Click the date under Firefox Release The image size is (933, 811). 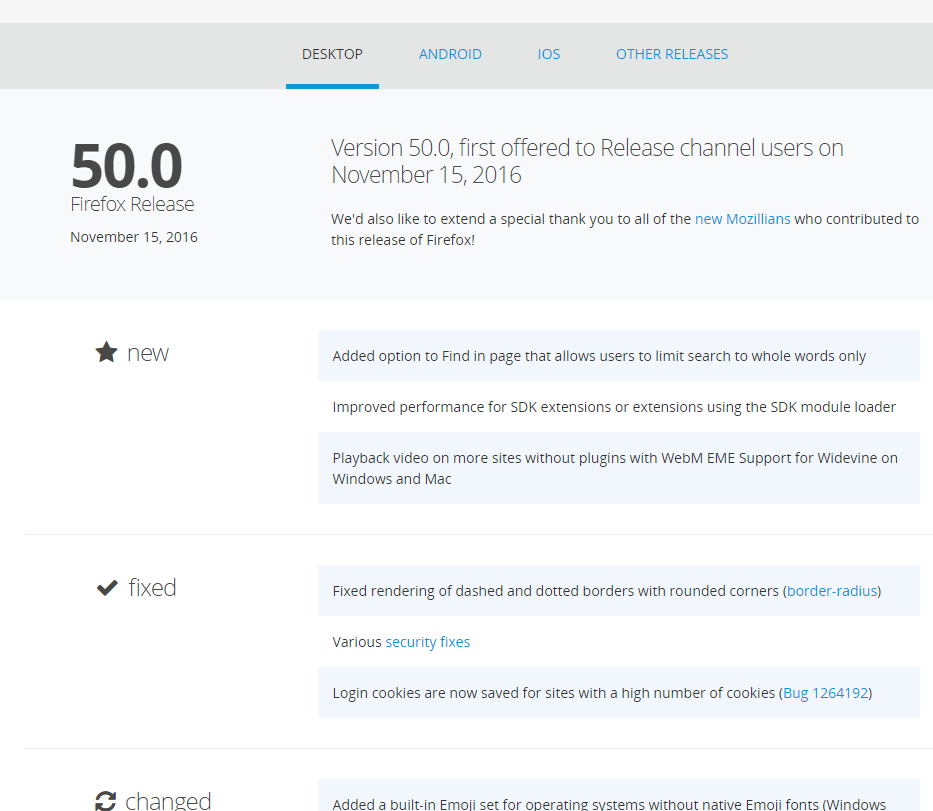[134, 237]
